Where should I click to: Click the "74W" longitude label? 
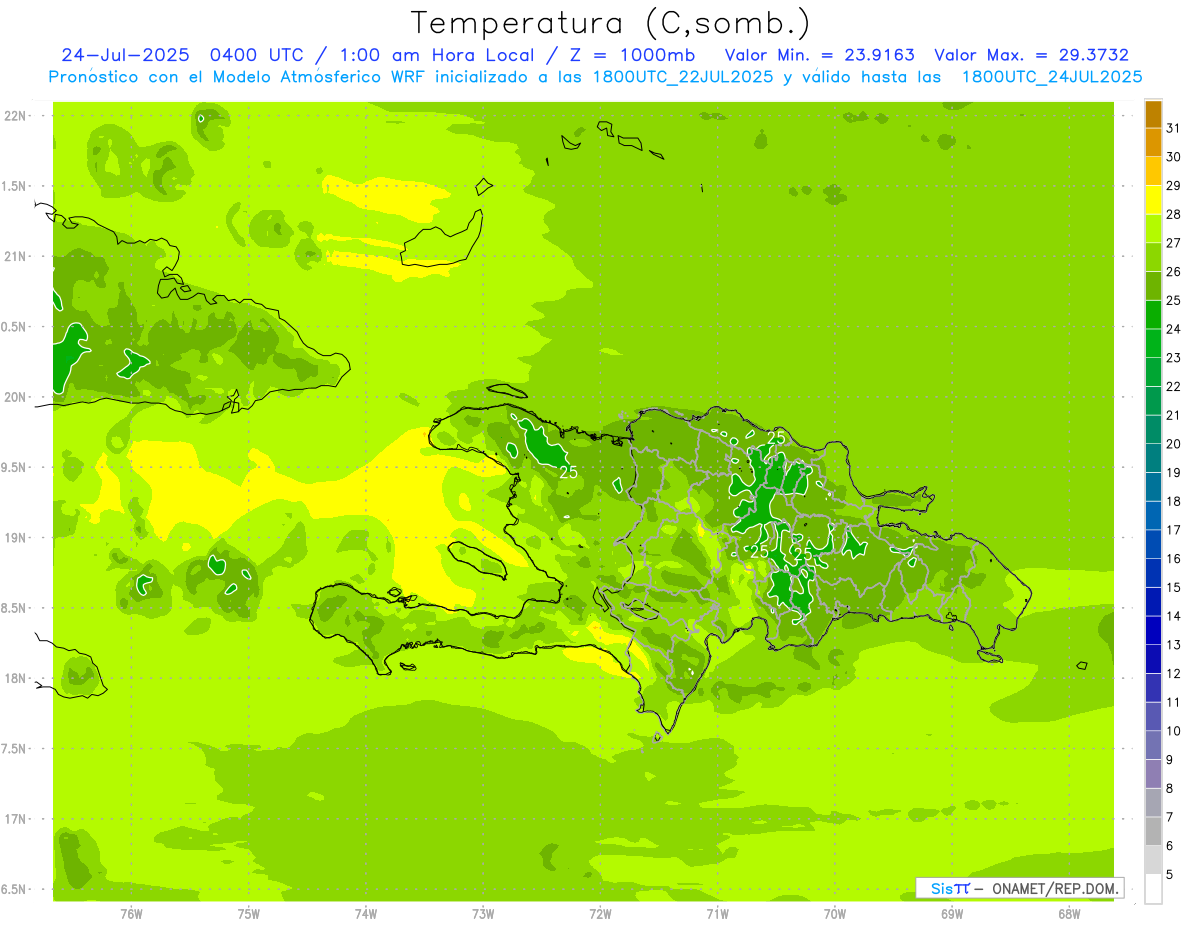[x=366, y=913]
